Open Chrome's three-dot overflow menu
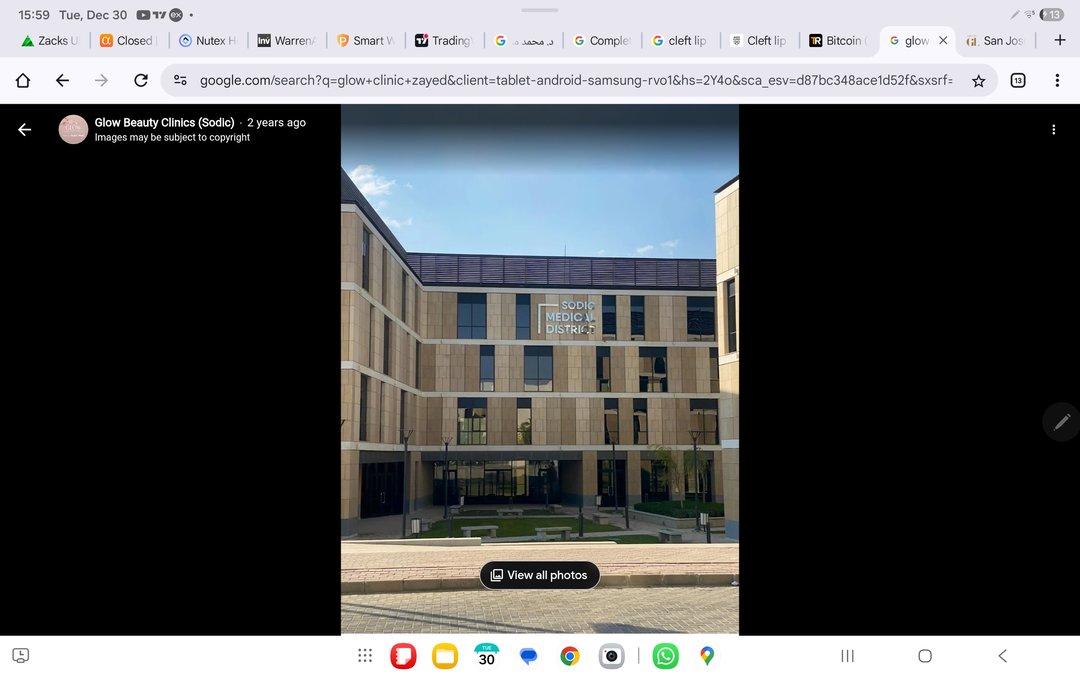The image size is (1080, 675). pyautogui.click(x=1057, y=80)
